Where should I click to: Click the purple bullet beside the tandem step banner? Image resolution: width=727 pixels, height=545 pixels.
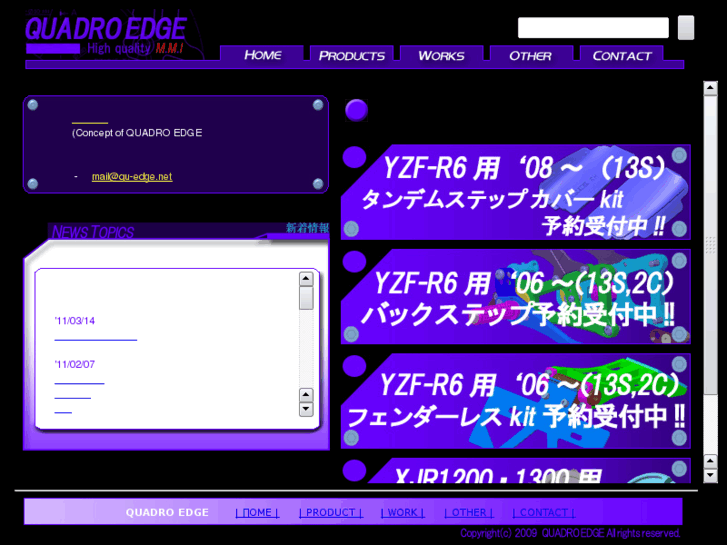[x=354, y=157]
